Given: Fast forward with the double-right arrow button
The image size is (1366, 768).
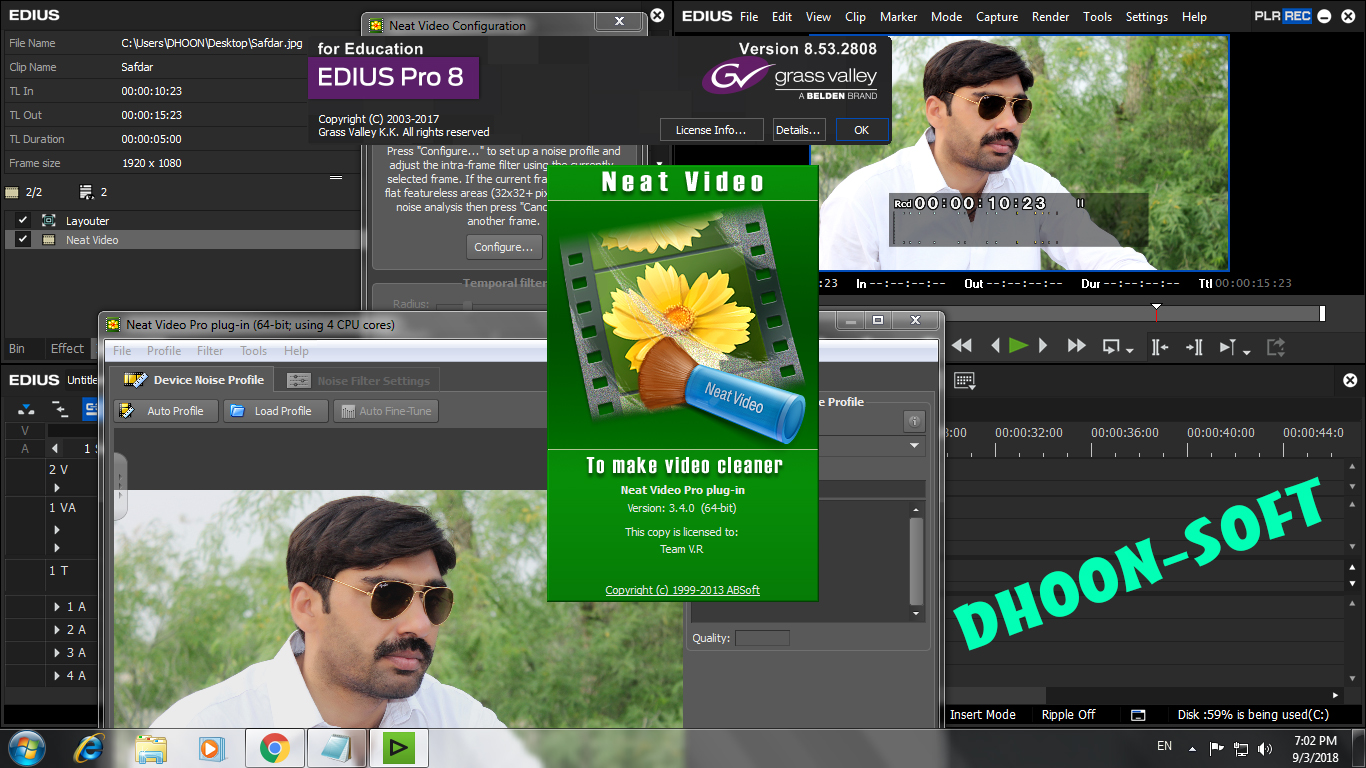Looking at the screenshot, I should coord(1076,346).
